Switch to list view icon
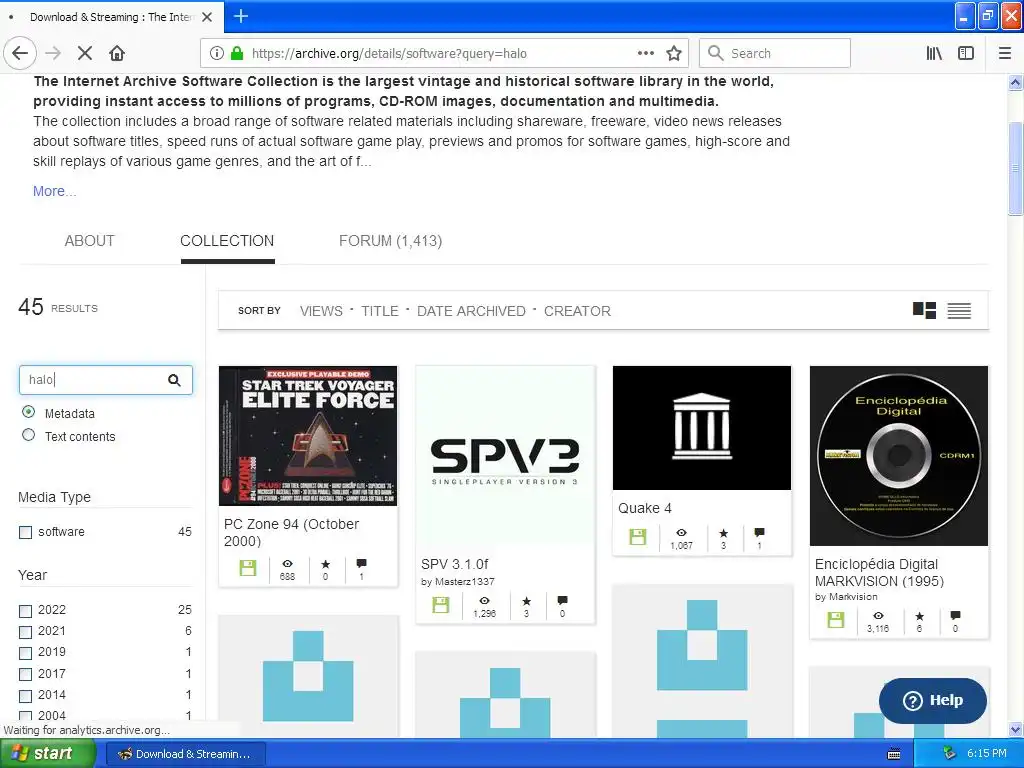This screenshot has width=1024, height=768. tap(959, 311)
